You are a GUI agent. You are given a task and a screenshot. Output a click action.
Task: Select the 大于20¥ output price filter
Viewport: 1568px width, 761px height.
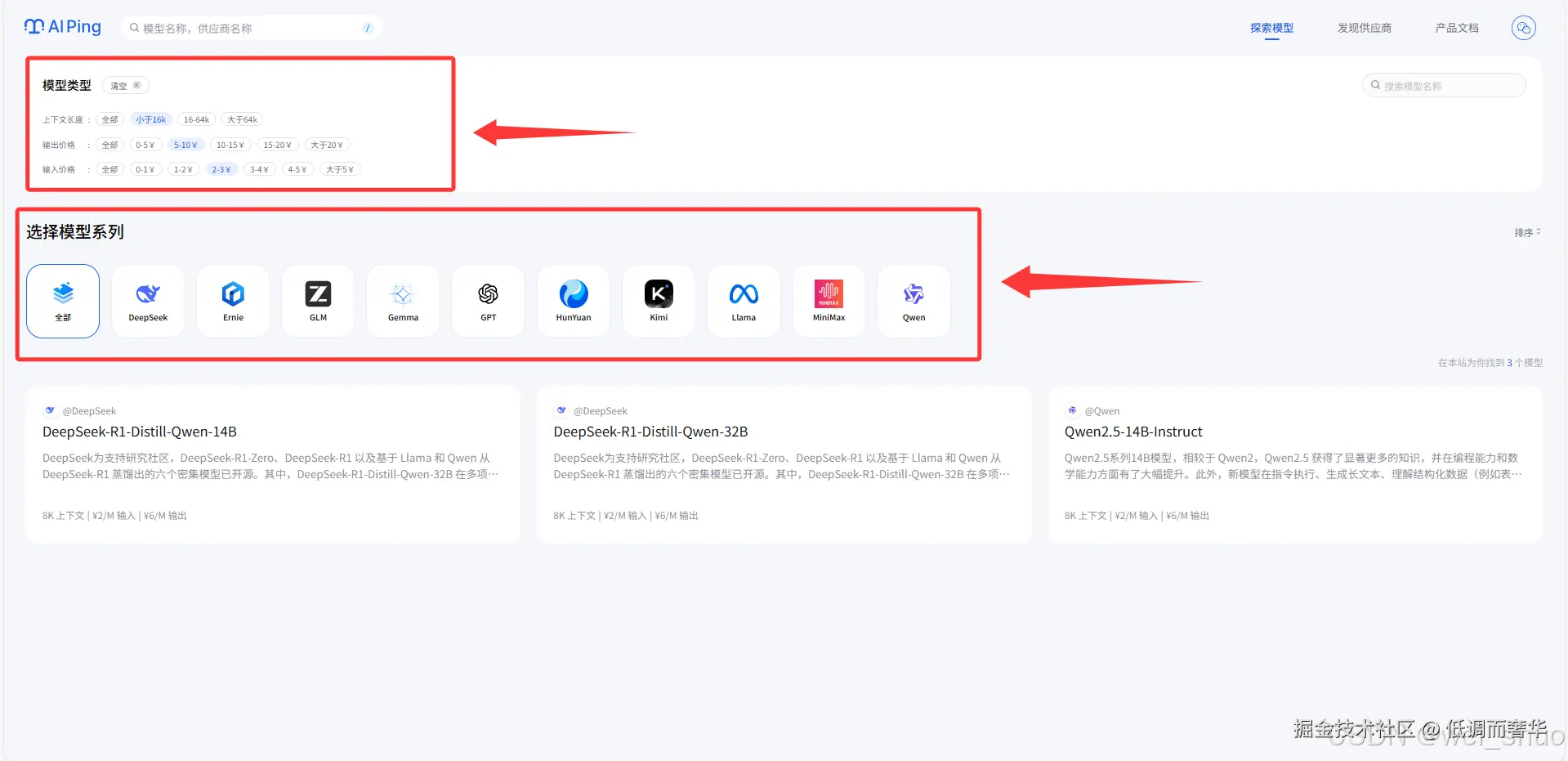327,145
